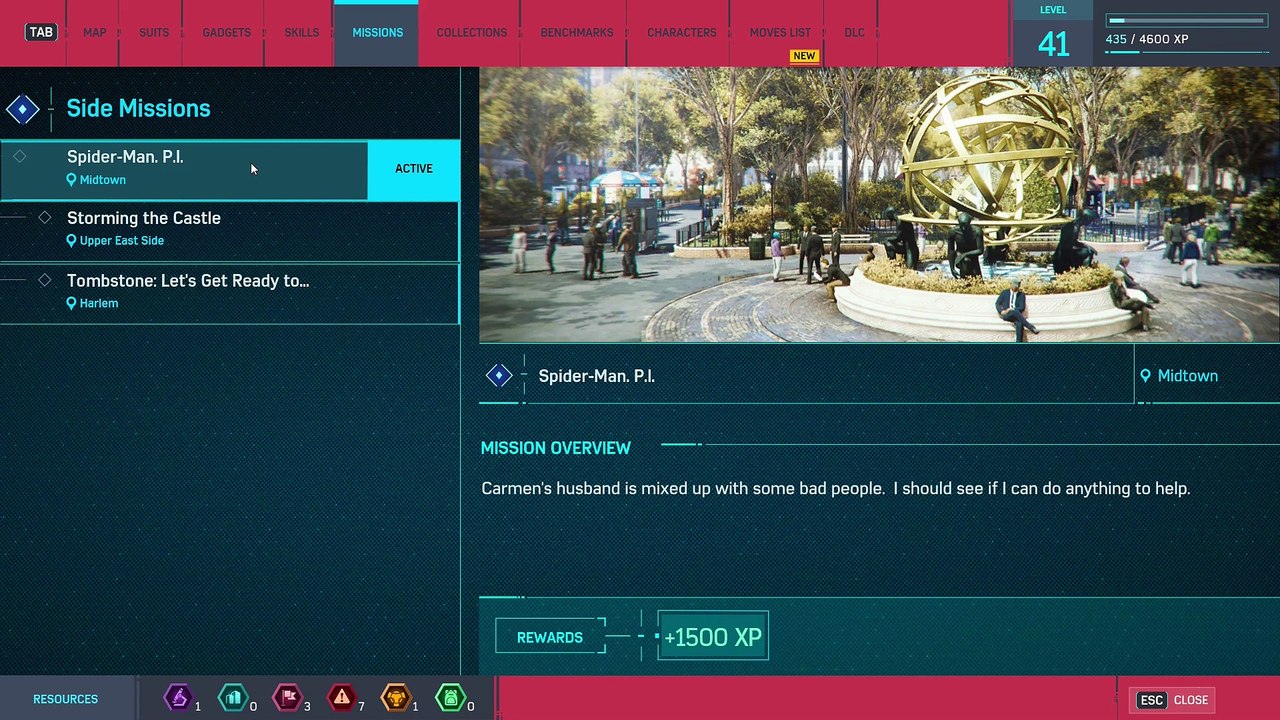Click Midtown location pin in details panel

[x=1145, y=376]
